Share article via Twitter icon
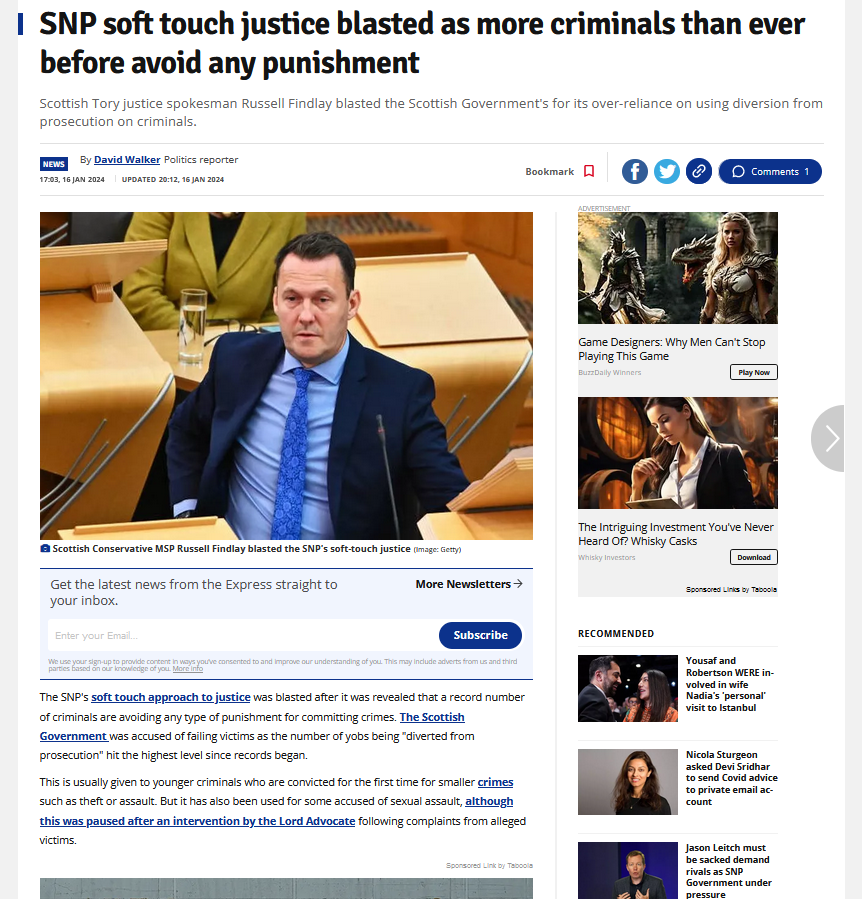The image size is (862, 899). pyautogui.click(x=666, y=171)
